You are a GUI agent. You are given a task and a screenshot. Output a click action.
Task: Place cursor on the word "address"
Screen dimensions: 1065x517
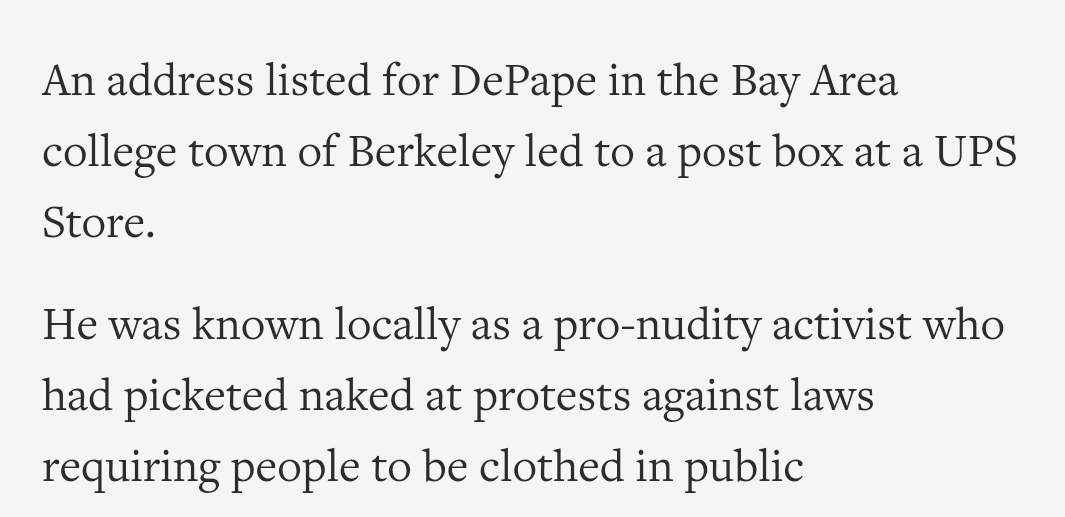(x=180, y=80)
